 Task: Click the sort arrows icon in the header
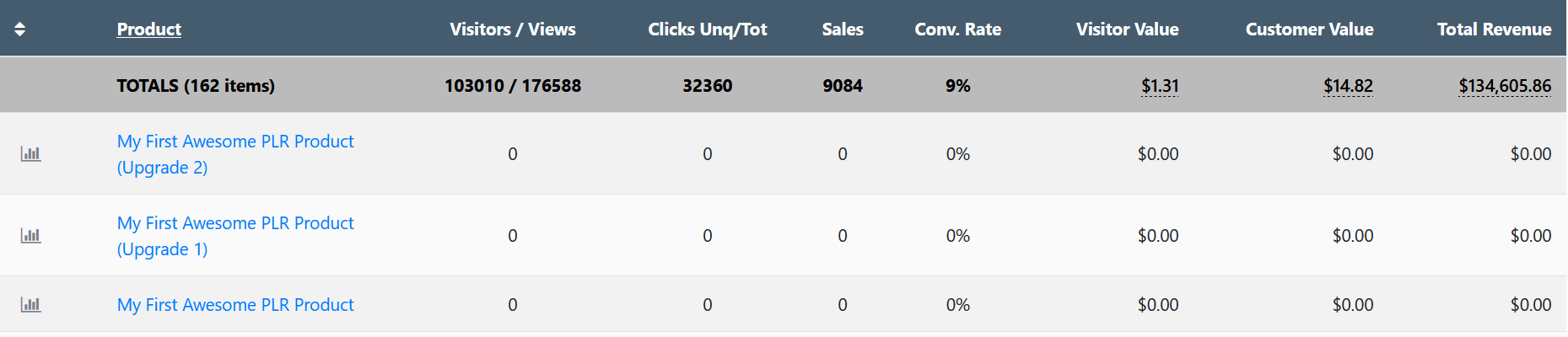pos(20,29)
